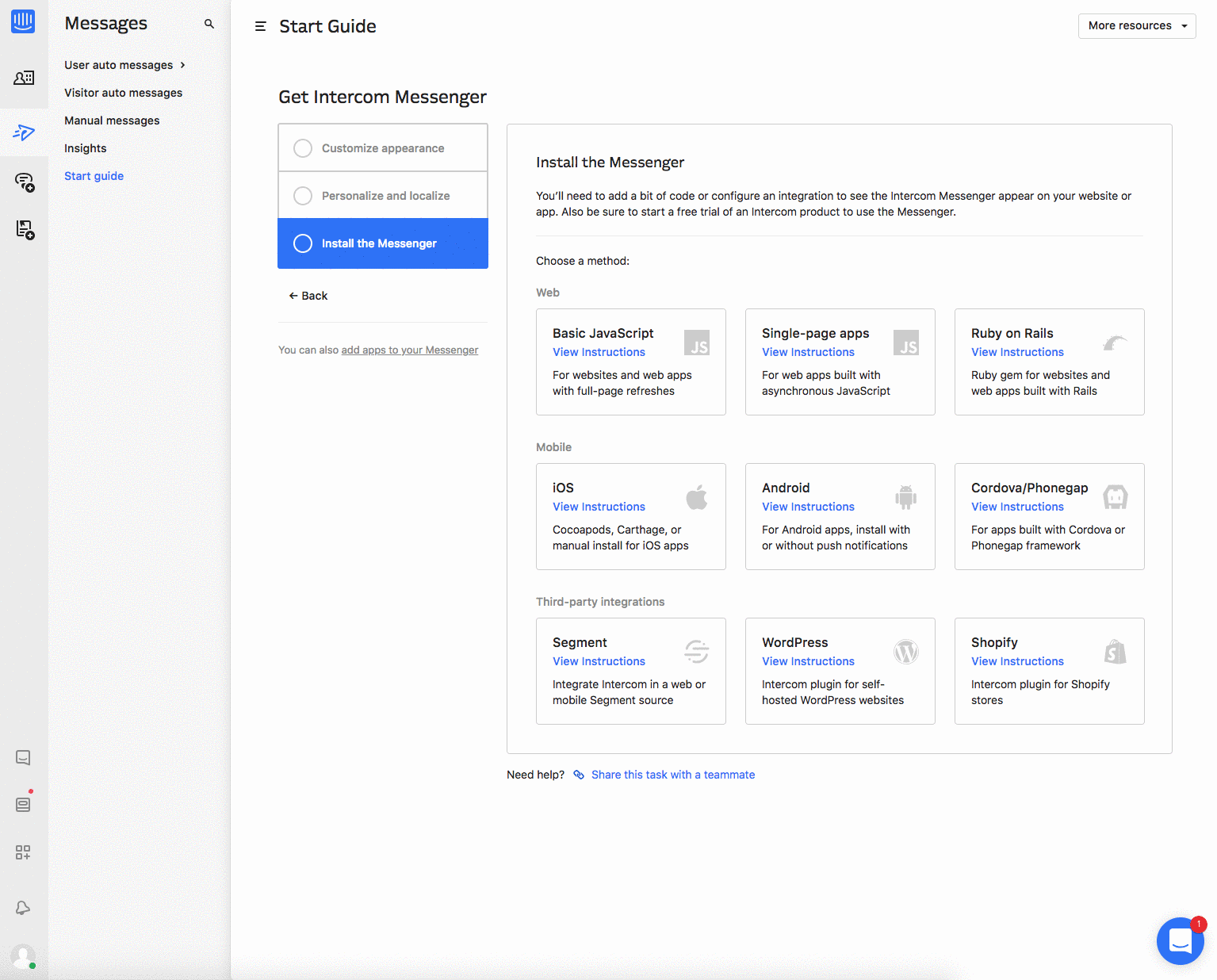Click the 'Install the Messenger' step label
Image resolution: width=1217 pixels, height=980 pixels.
[379, 243]
